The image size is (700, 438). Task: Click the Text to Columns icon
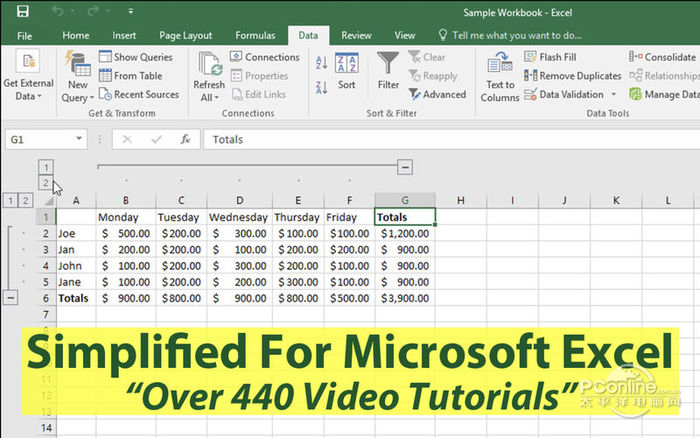(x=499, y=65)
